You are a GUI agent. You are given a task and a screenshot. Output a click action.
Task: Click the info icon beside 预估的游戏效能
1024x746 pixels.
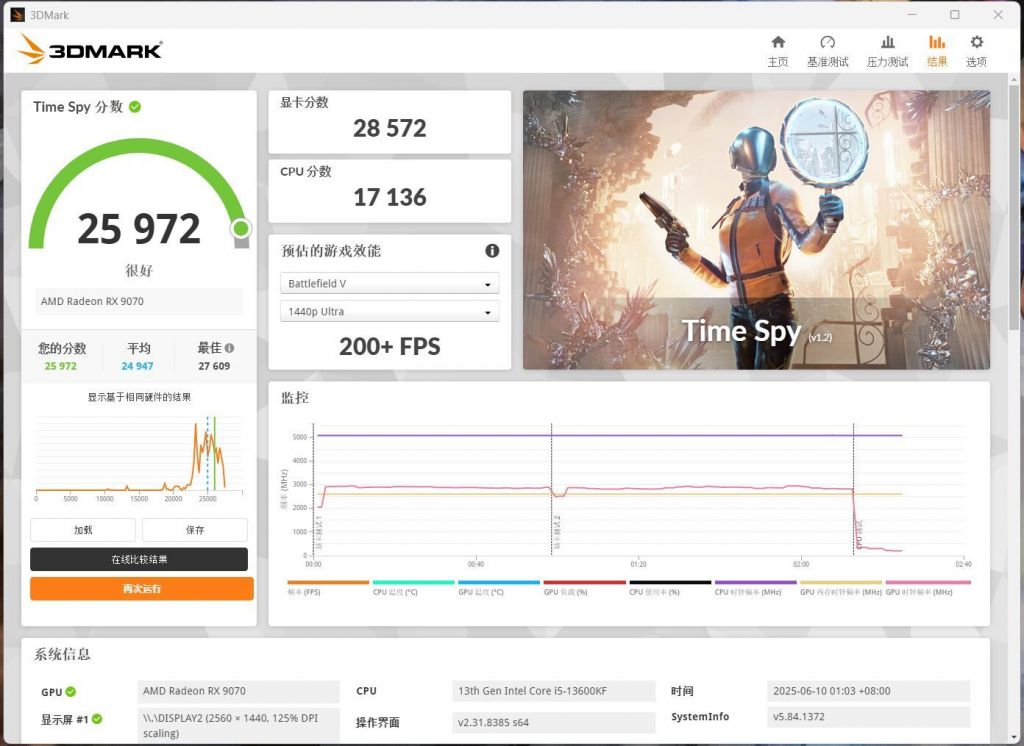tap(491, 251)
